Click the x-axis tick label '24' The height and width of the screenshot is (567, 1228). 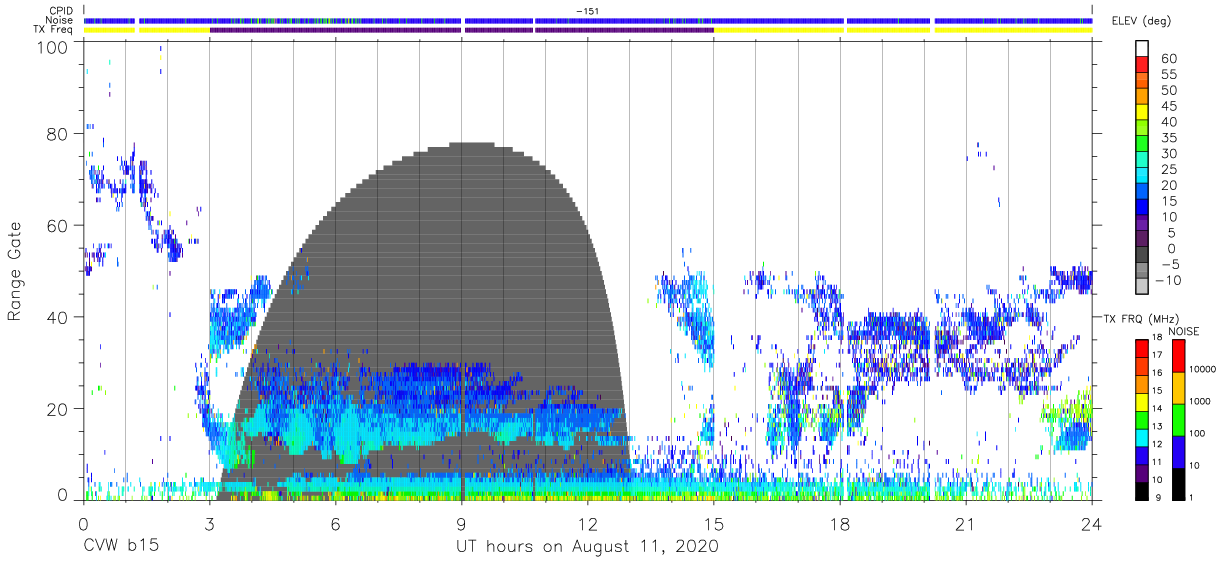pyautogui.click(x=1091, y=524)
